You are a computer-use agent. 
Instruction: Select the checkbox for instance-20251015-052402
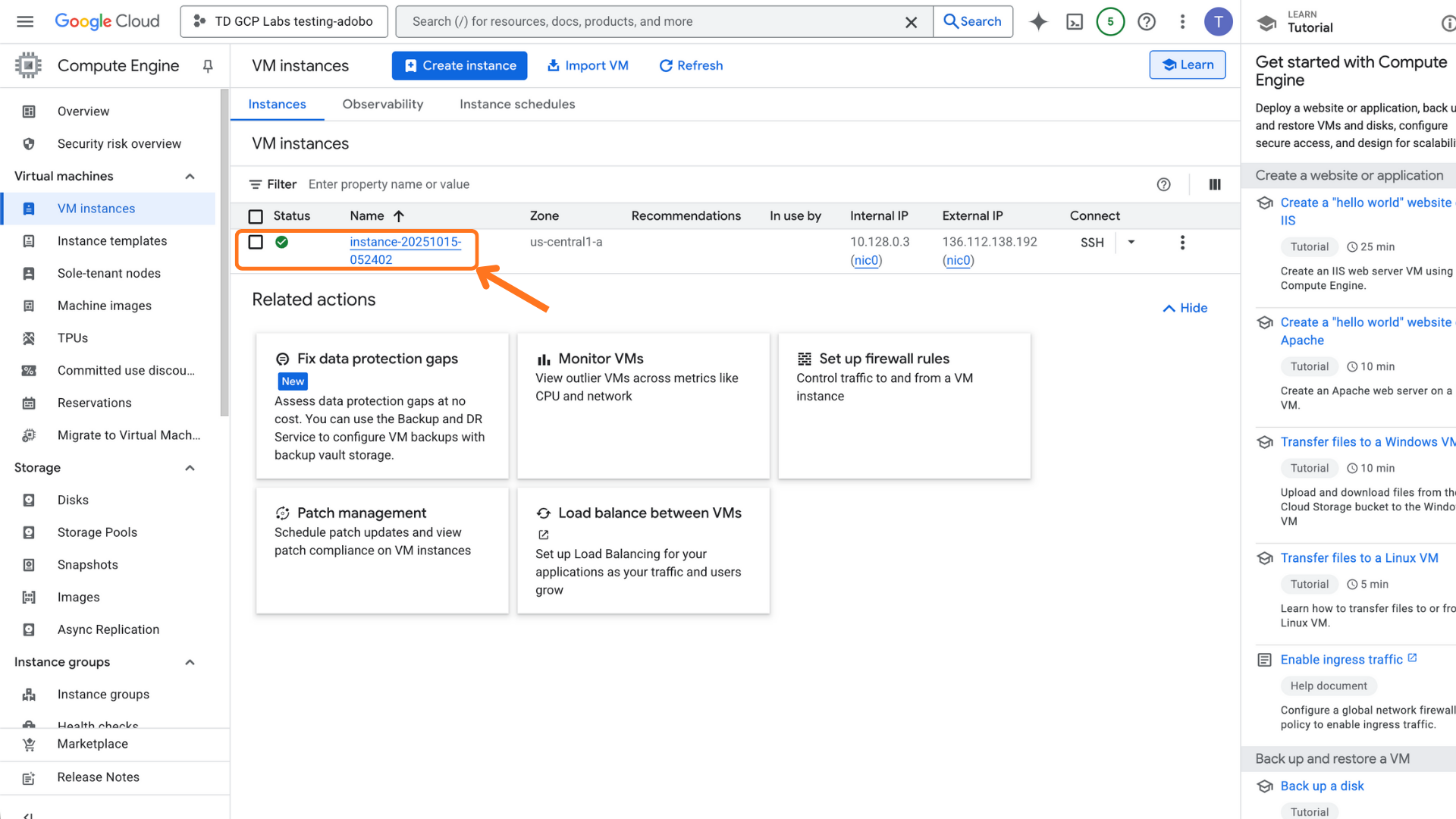[256, 242]
